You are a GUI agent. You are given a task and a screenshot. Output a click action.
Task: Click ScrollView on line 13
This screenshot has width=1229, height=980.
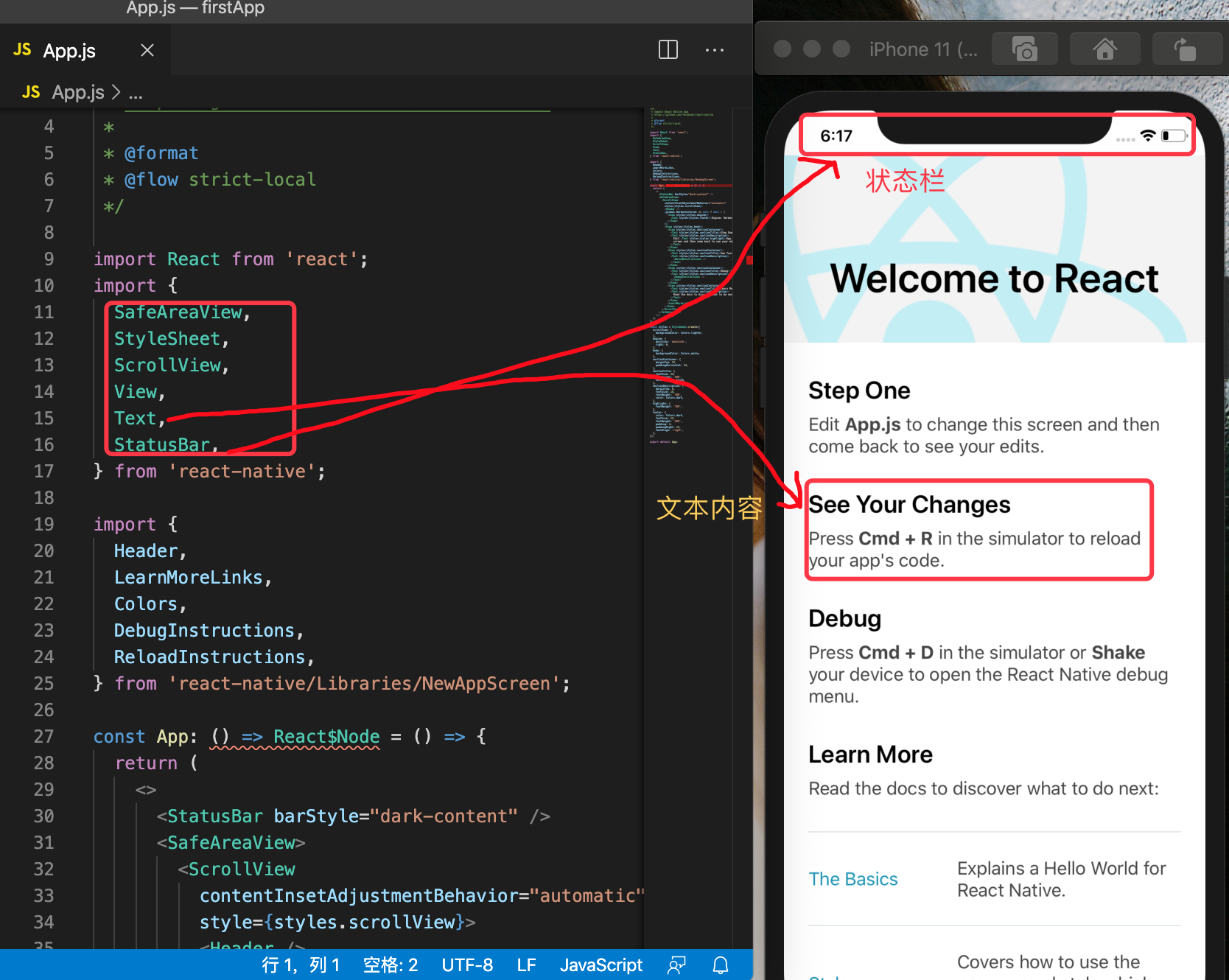tap(167, 365)
